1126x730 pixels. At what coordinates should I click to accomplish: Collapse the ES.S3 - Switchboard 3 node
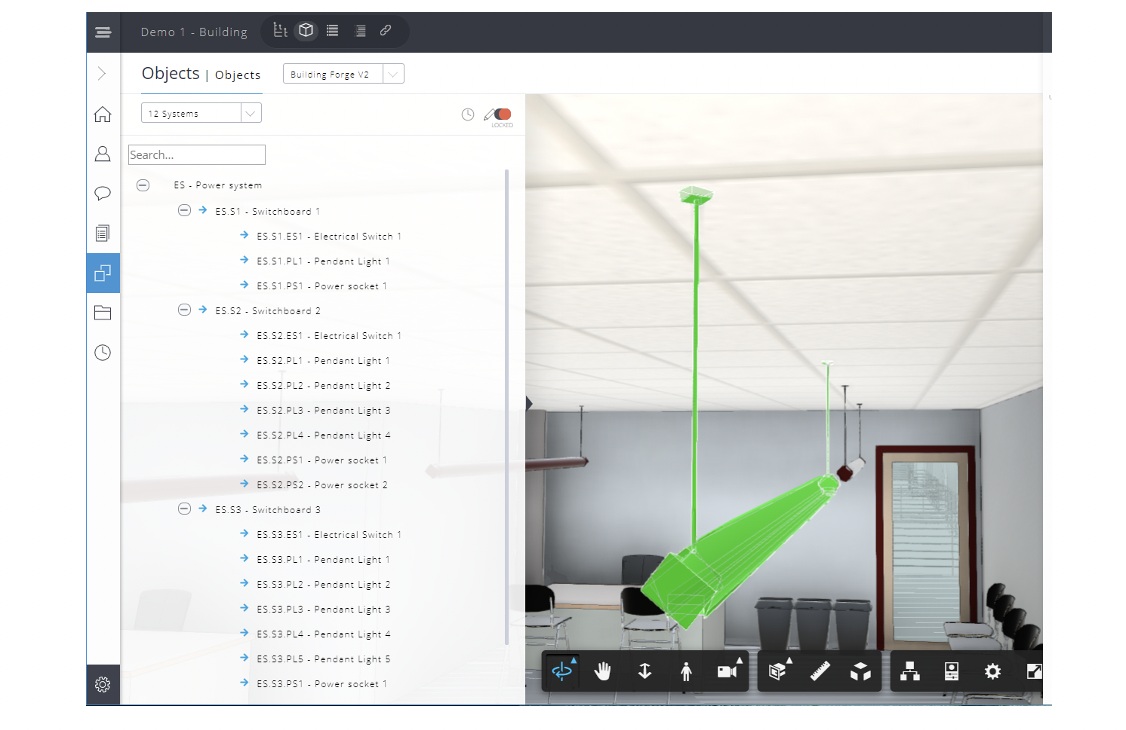(184, 509)
